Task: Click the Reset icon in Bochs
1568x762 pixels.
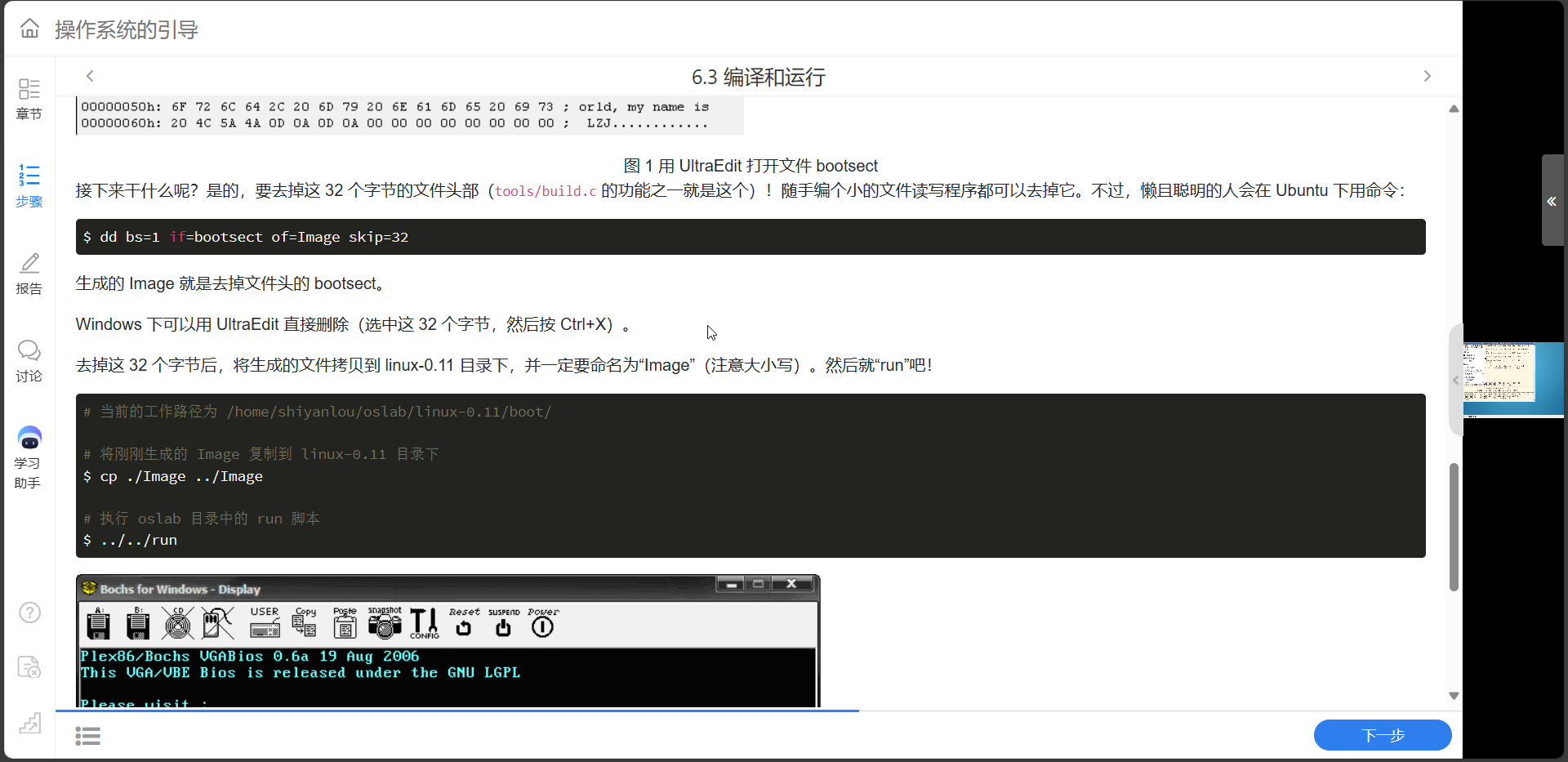Action: click(464, 626)
